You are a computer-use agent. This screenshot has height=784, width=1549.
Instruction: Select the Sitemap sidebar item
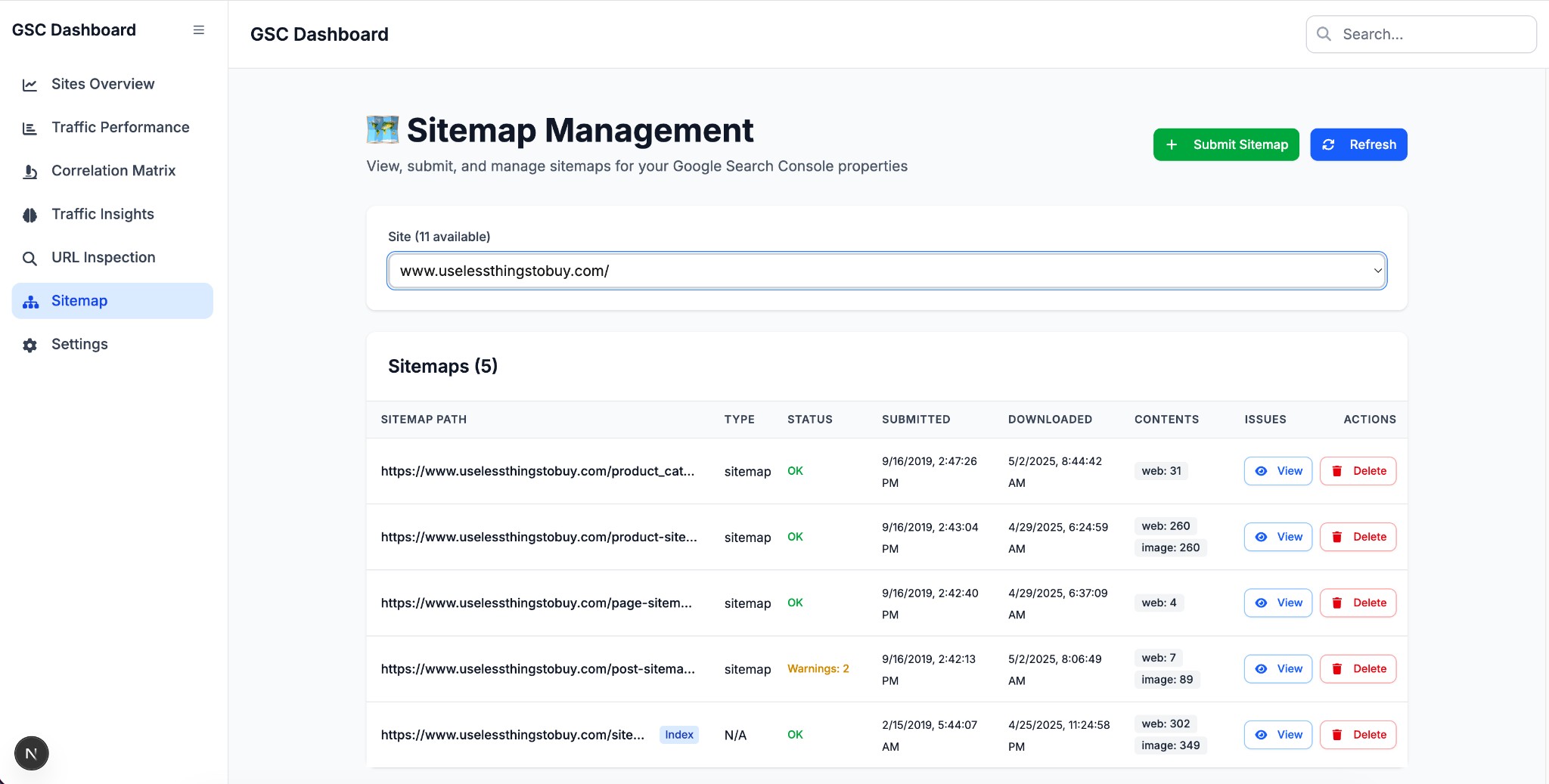113,301
